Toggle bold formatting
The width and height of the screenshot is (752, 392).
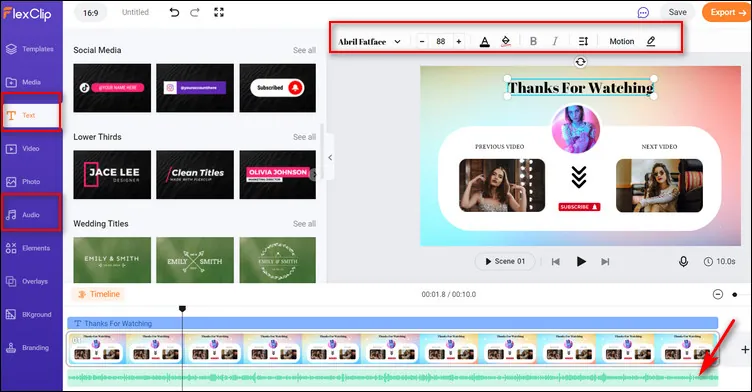click(533, 42)
